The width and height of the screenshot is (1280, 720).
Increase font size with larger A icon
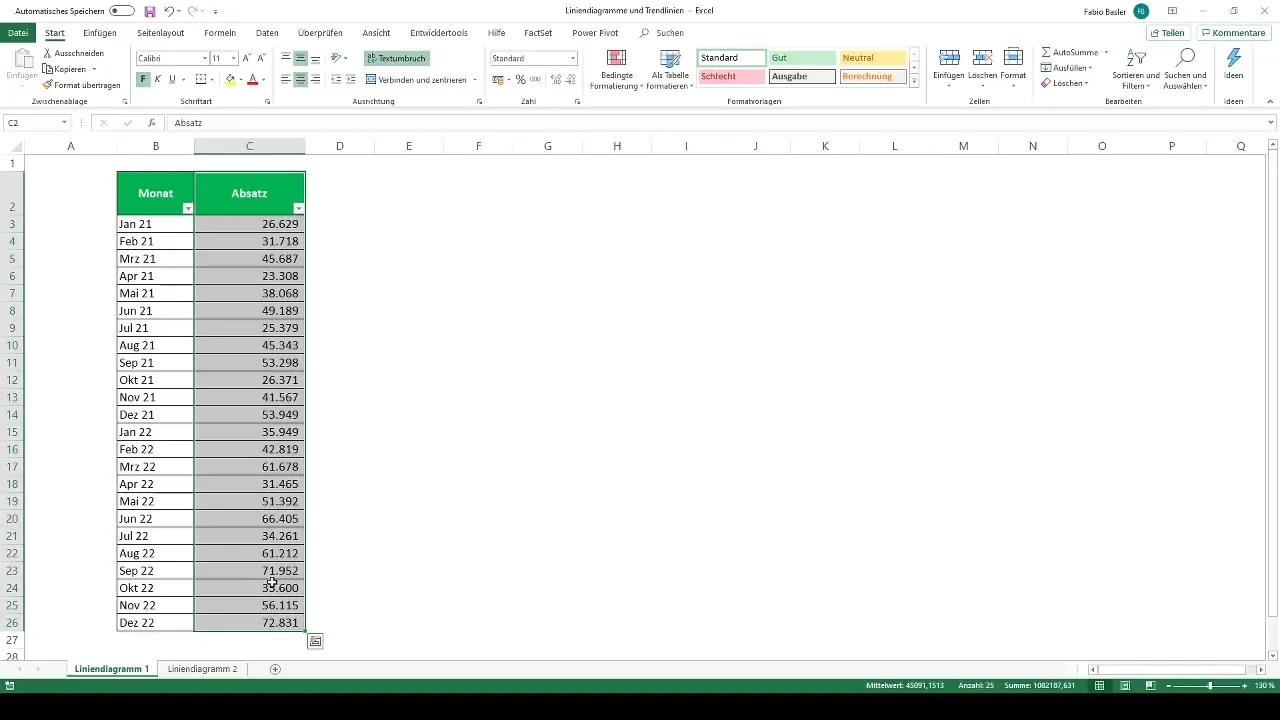click(247, 58)
